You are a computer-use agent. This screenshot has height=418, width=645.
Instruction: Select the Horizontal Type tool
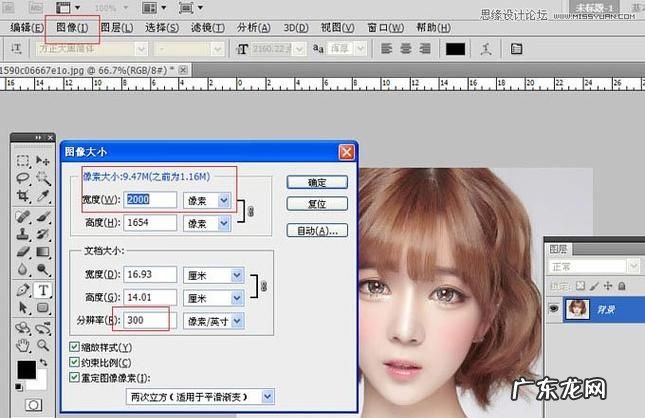point(43,290)
